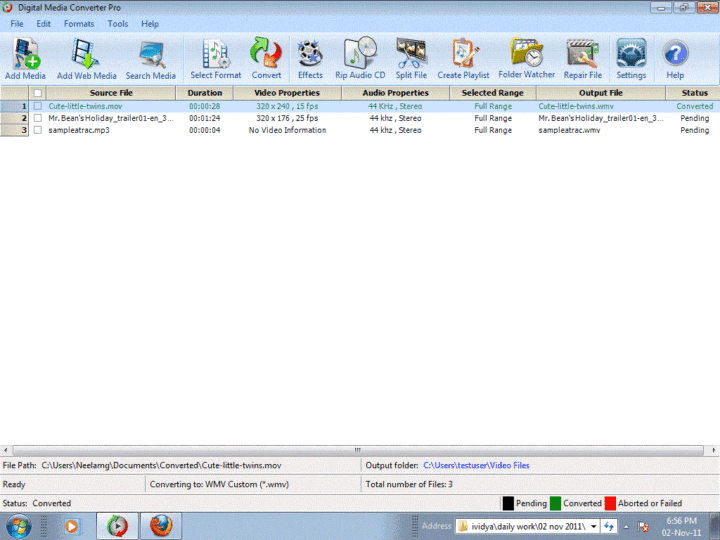This screenshot has height=540, width=720.
Task: Sort by the Duration column header
Action: click(205, 93)
